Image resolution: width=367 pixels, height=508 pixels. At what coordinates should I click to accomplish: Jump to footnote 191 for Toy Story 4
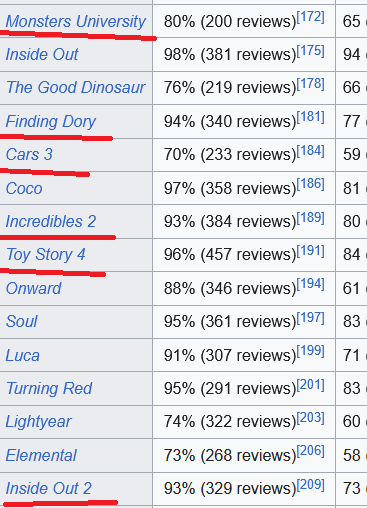point(310,250)
